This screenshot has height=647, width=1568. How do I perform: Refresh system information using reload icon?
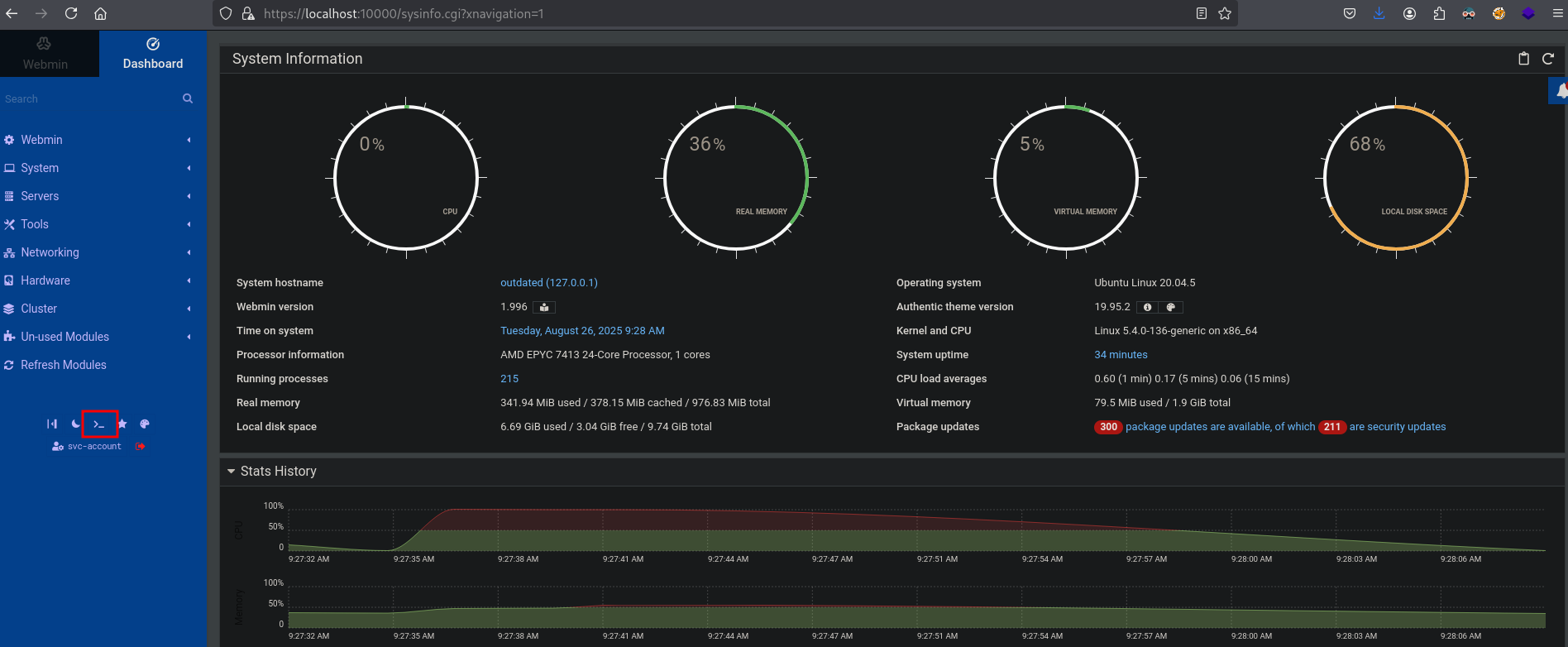[1548, 59]
